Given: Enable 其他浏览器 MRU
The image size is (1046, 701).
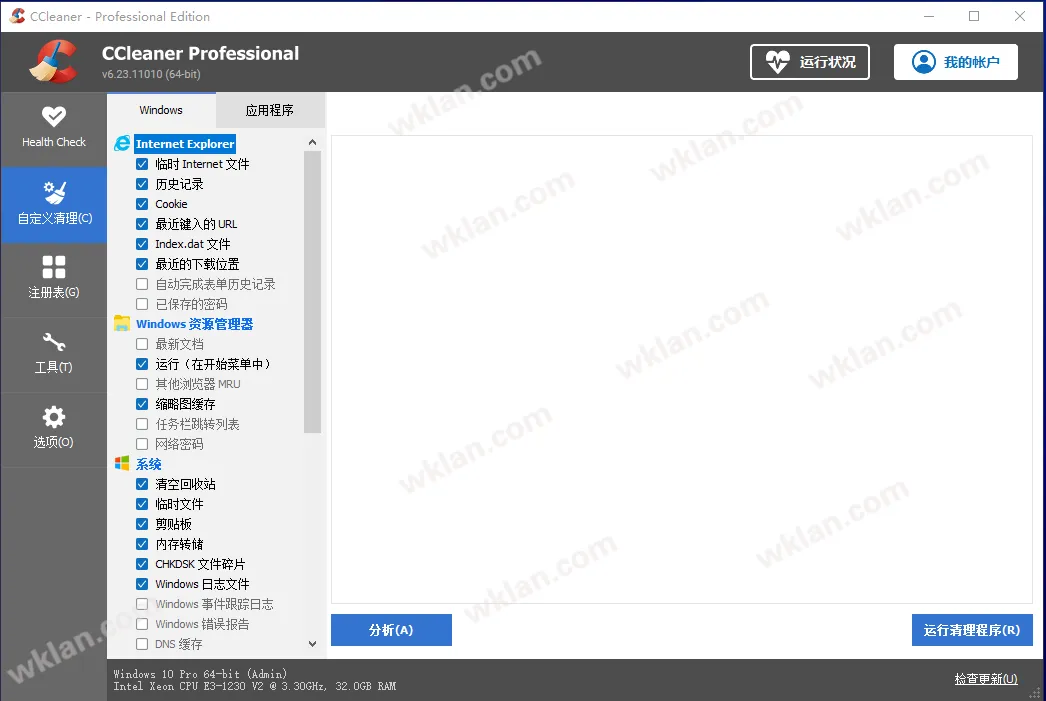Looking at the screenshot, I should [x=142, y=384].
